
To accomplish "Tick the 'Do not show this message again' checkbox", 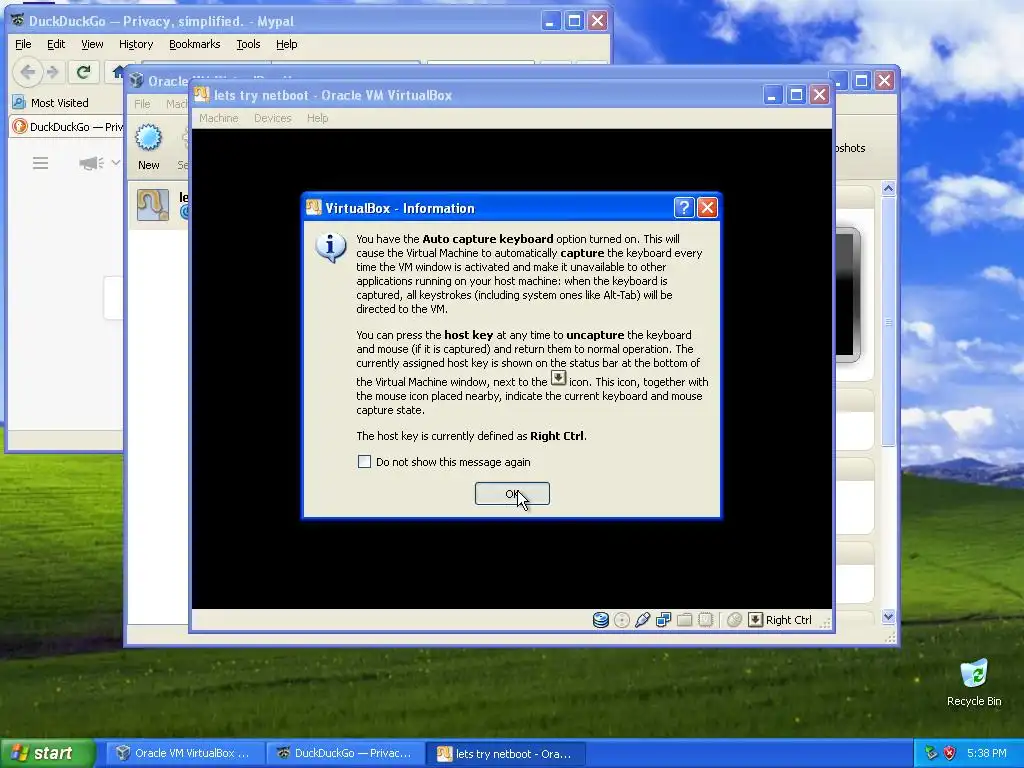I will [364, 462].
